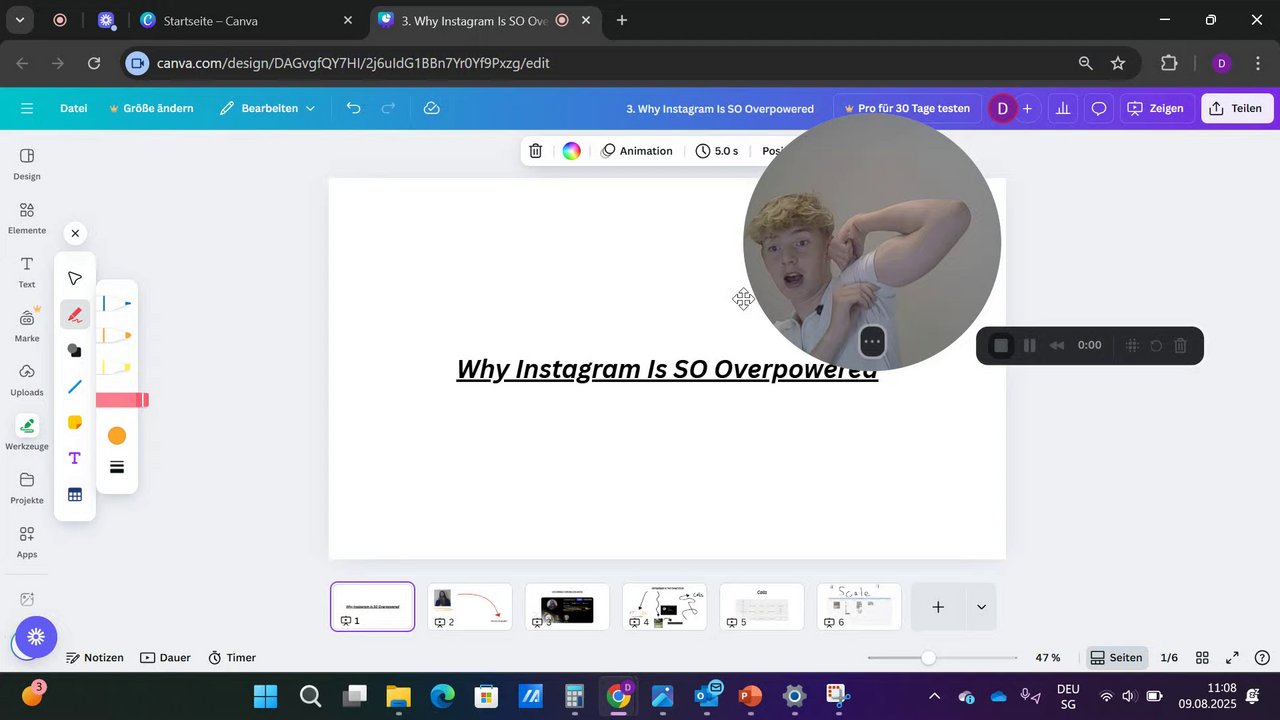Undo the last action
1280x720 pixels.
(353, 108)
